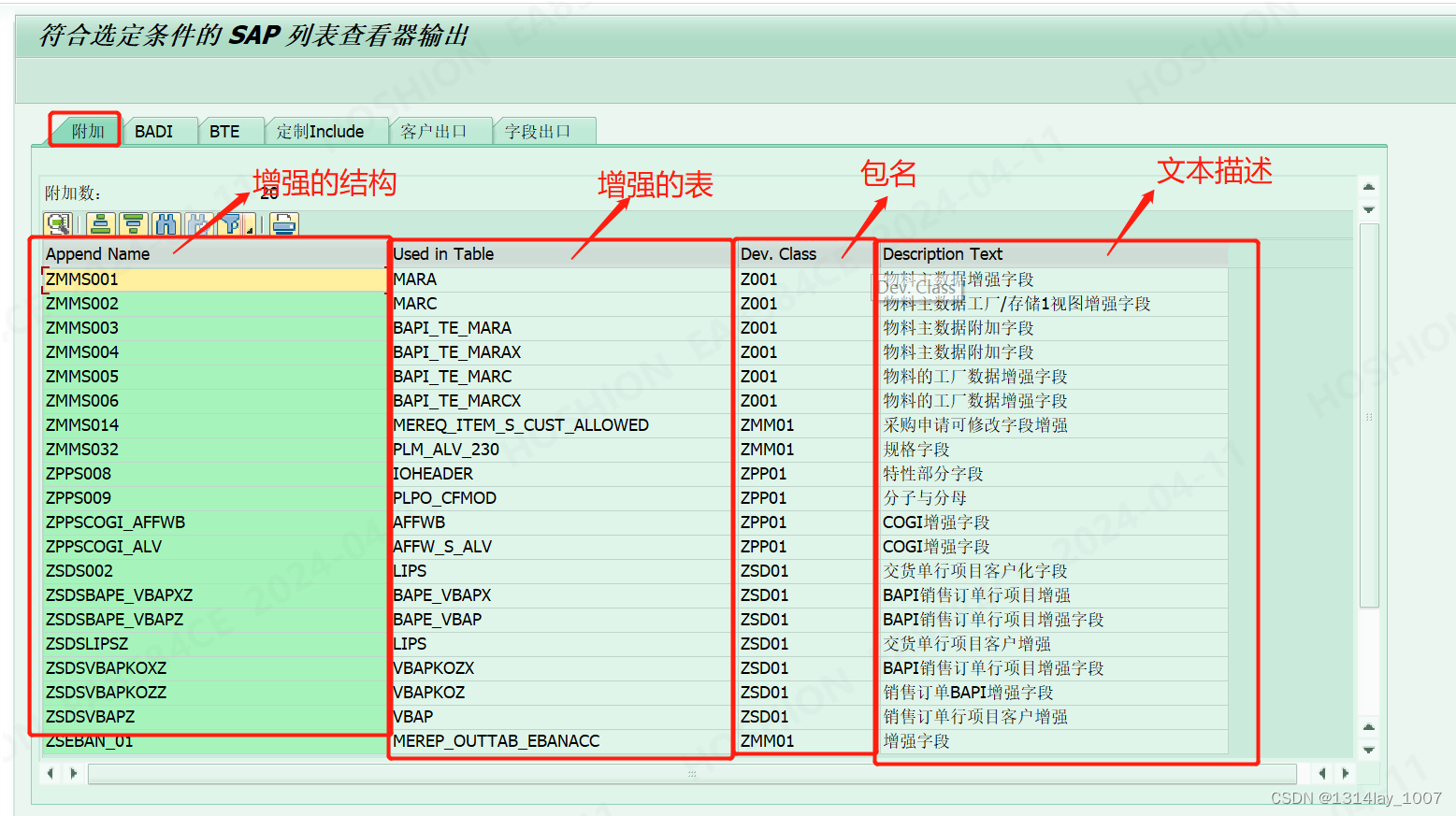Select ZMMS006 in Append Name column
Screen dimensions: 1456x816
214,401
